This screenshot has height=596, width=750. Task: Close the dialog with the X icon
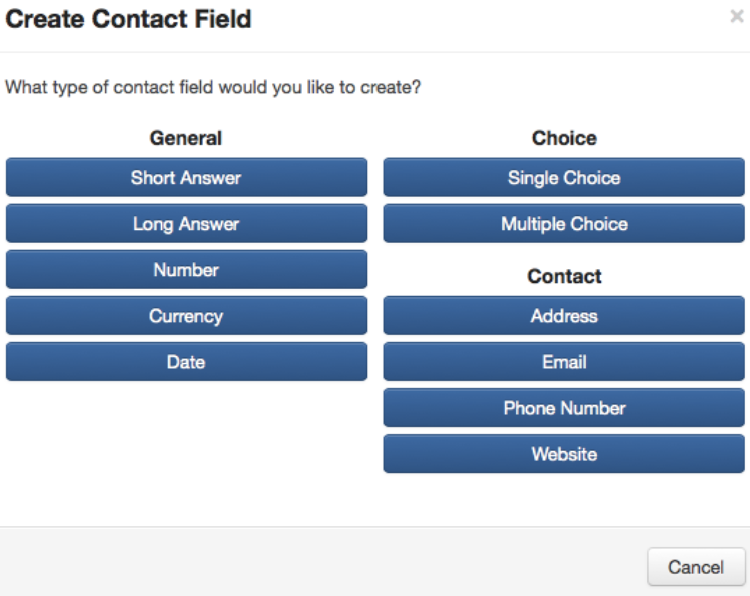[737, 17]
